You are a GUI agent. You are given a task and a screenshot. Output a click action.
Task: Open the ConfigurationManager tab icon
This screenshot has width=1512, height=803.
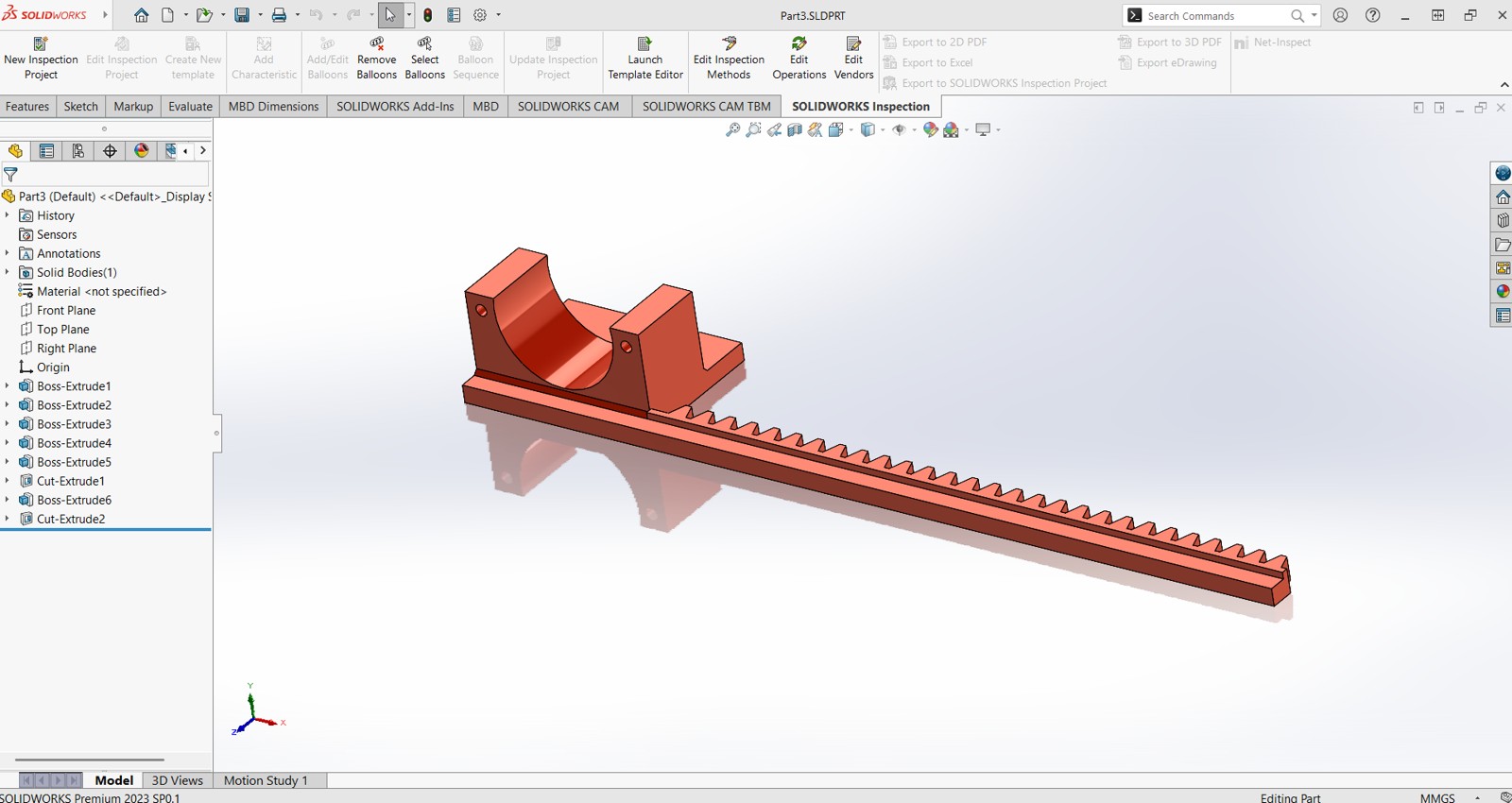click(78, 150)
